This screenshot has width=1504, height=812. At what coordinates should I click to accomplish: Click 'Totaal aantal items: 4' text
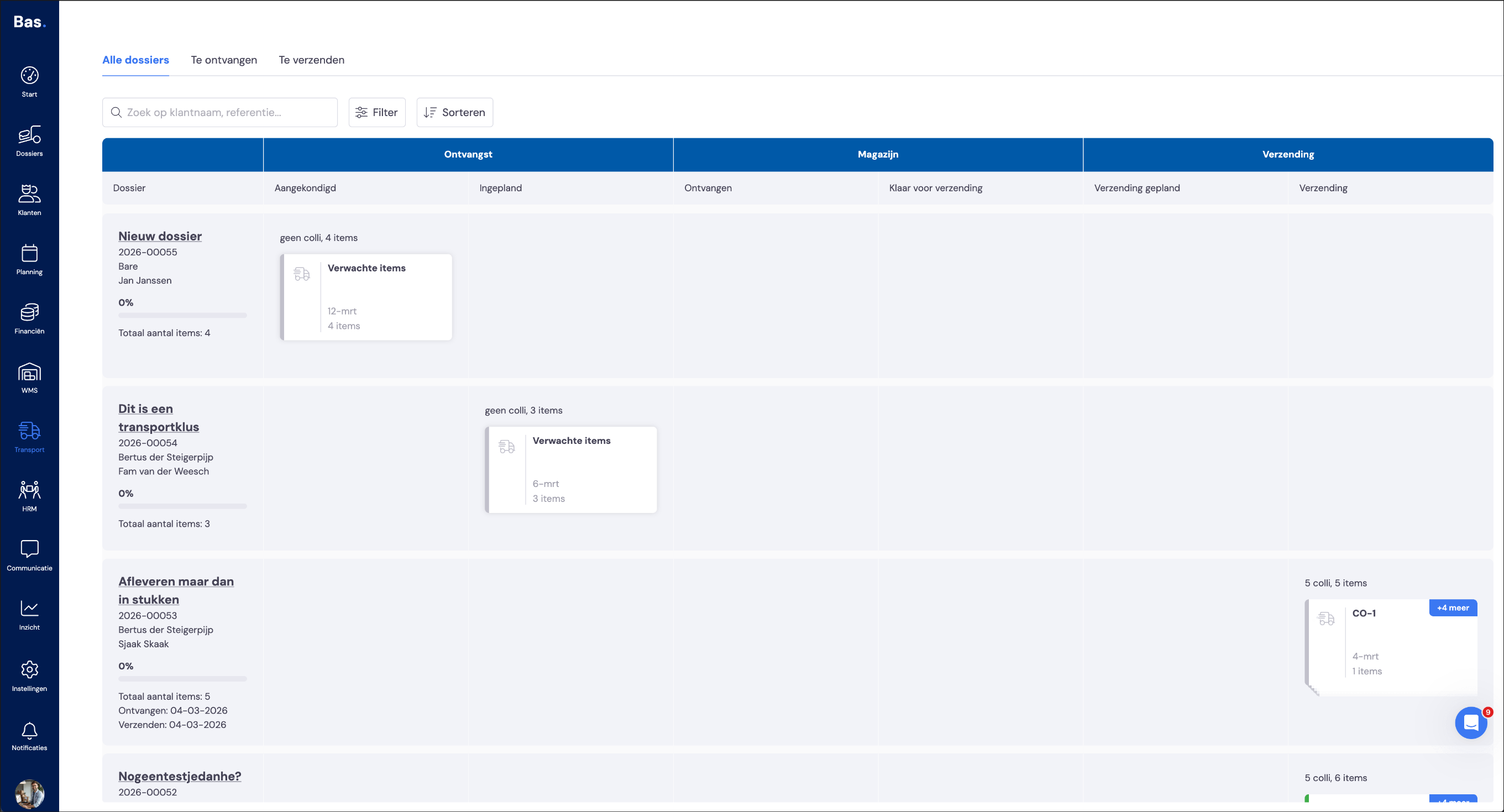(x=164, y=333)
